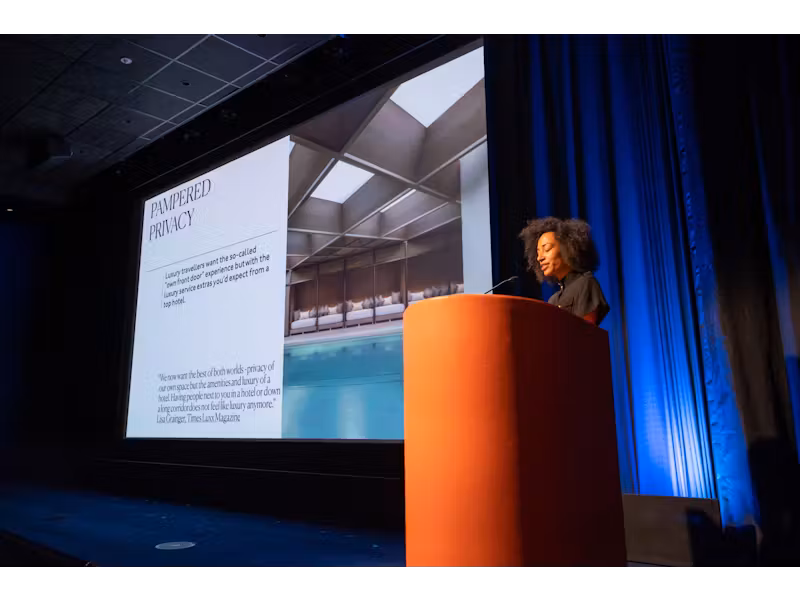The image size is (800, 600).
Task: Click the Lisa Grainger quote text
Action: click(217, 391)
